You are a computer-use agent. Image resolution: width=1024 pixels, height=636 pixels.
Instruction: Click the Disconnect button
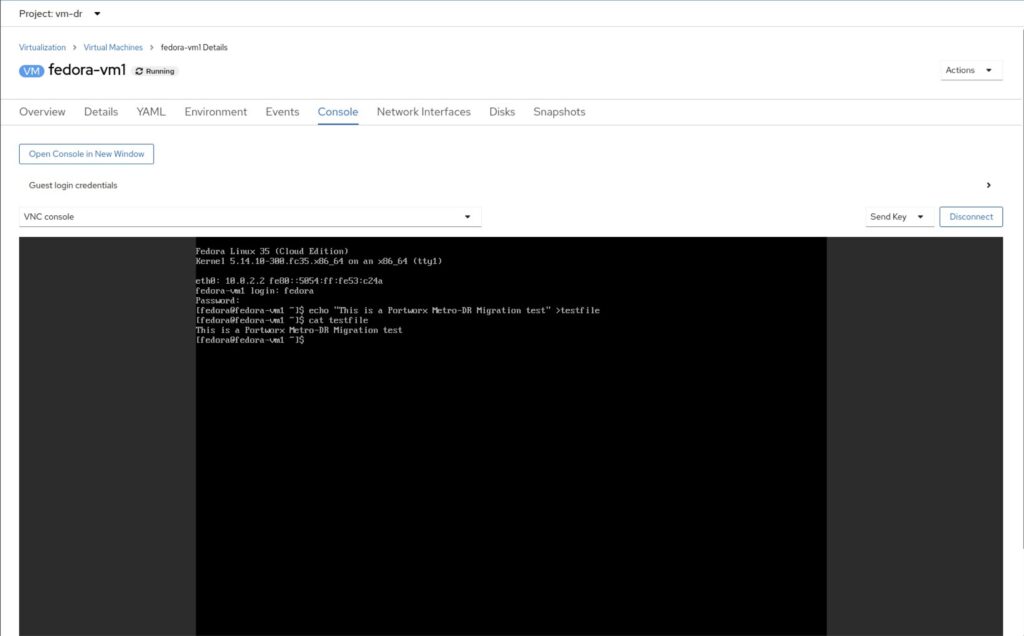tap(970, 217)
